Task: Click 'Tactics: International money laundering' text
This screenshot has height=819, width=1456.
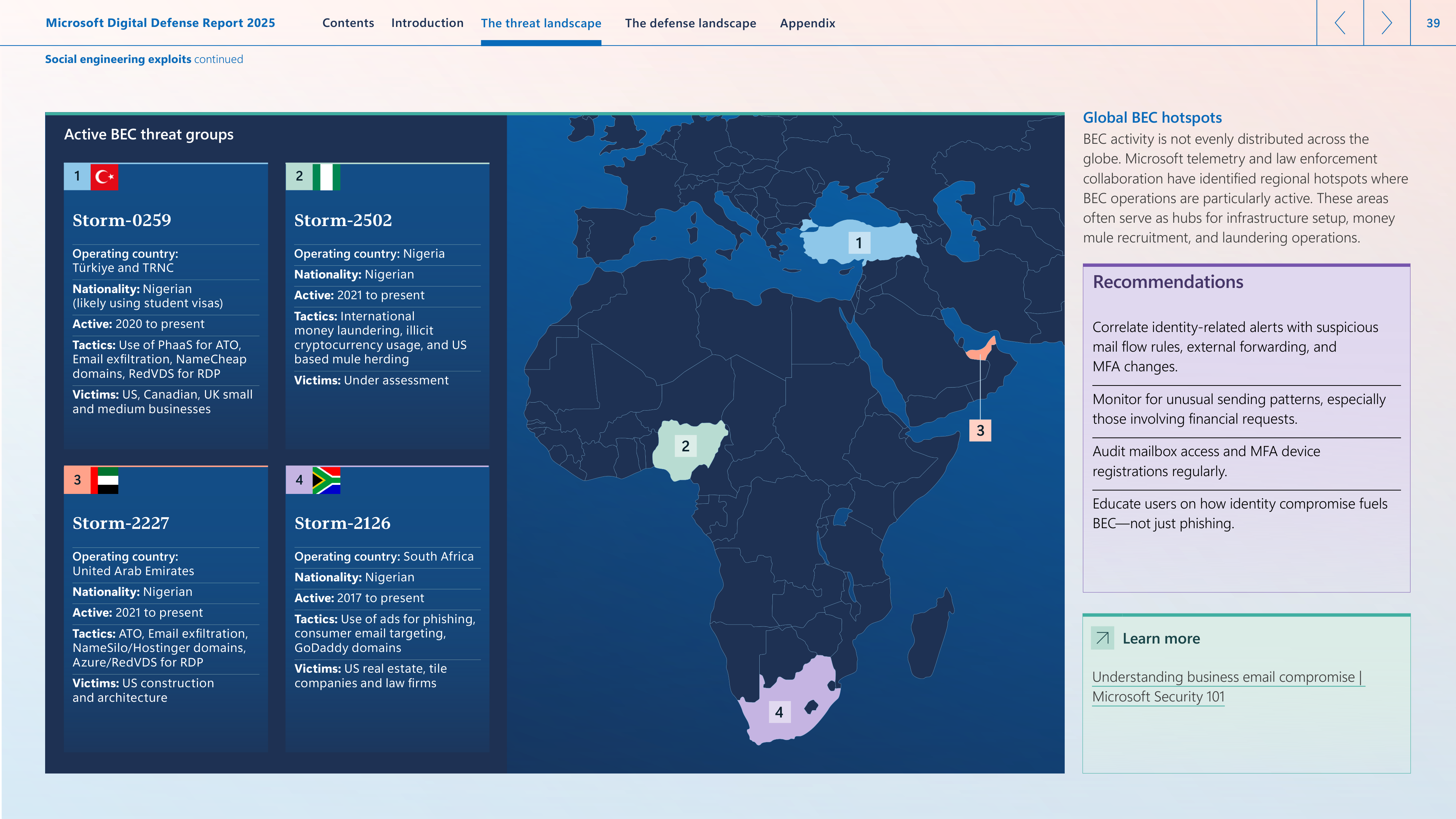Action: (x=380, y=337)
